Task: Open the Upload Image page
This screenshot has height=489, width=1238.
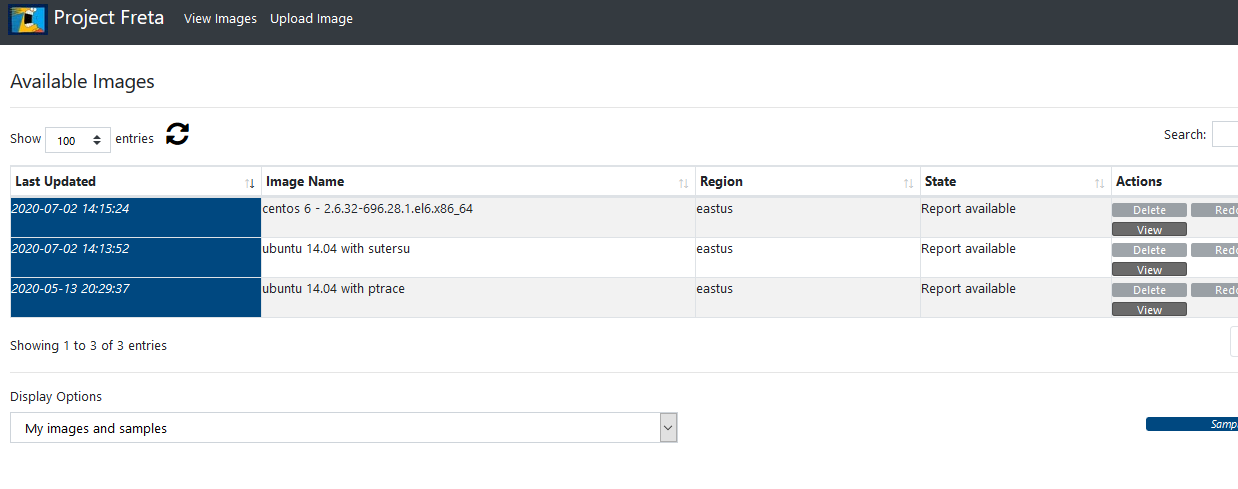Action: pyautogui.click(x=311, y=19)
